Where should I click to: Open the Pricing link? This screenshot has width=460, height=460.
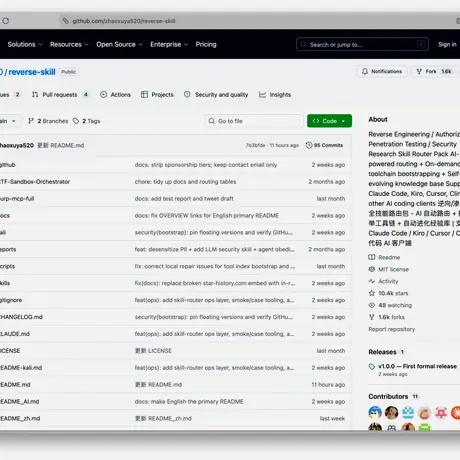click(x=206, y=44)
